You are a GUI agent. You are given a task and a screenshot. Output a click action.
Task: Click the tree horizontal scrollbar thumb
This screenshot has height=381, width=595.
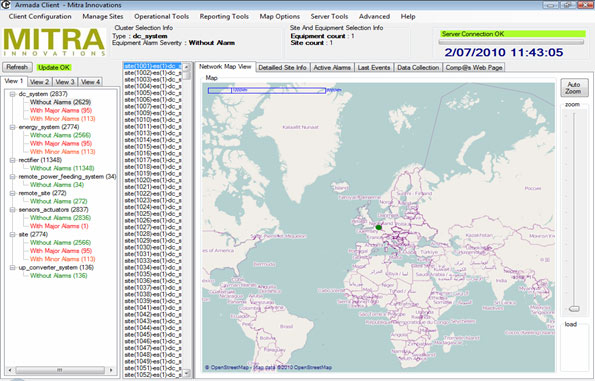[x=60, y=370]
